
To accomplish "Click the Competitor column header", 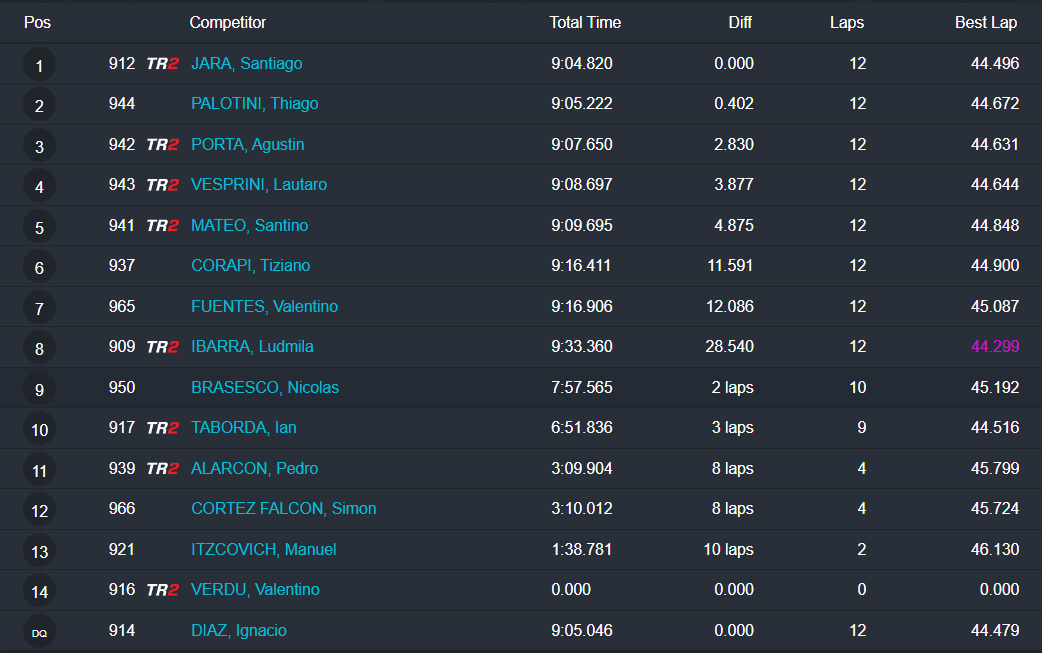I will coord(228,22).
